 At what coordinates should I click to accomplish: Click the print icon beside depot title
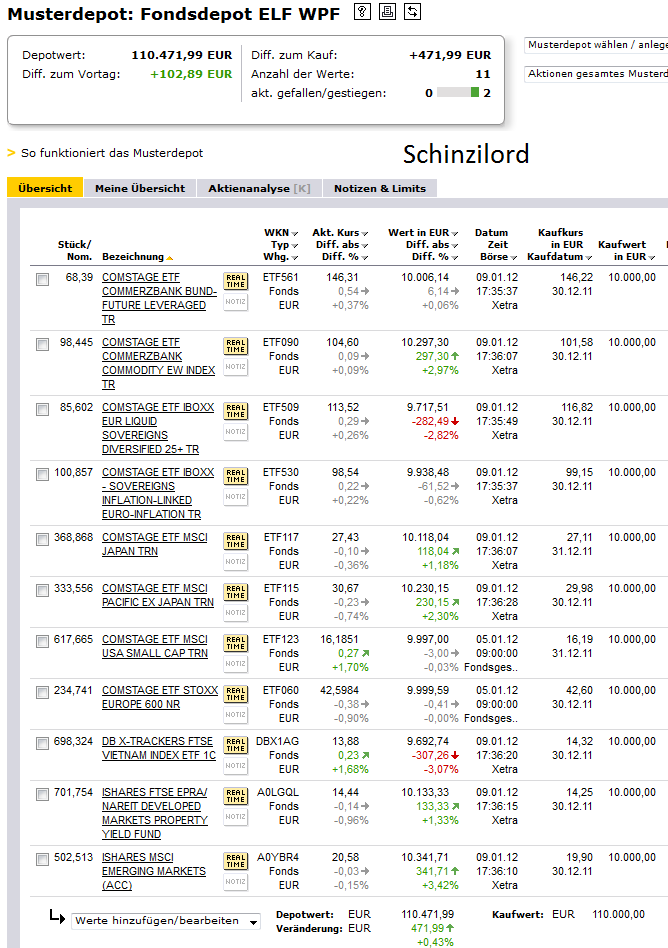click(x=388, y=11)
